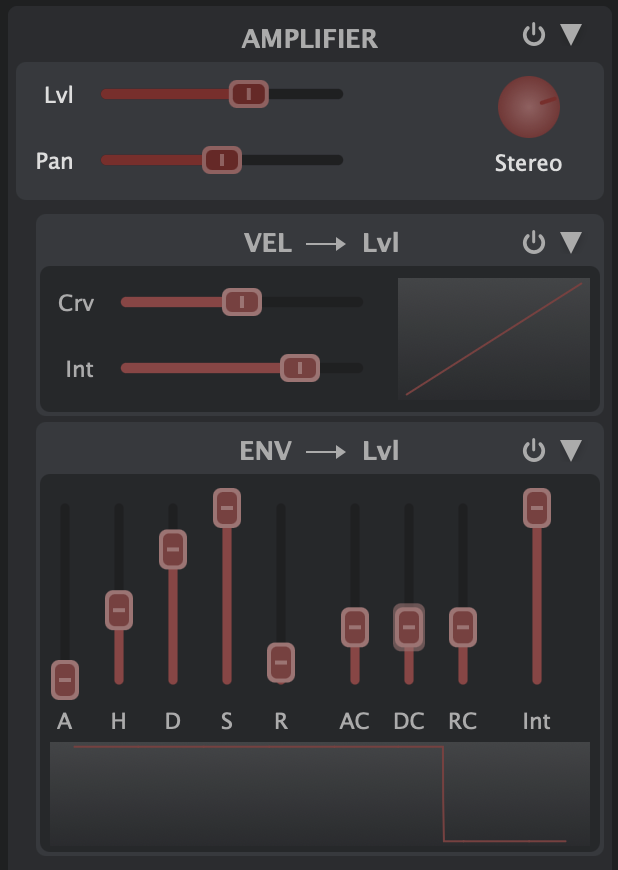Click the envelope Int fader handle
The width and height of the screenshot is (618, 870).
[537, 507]
